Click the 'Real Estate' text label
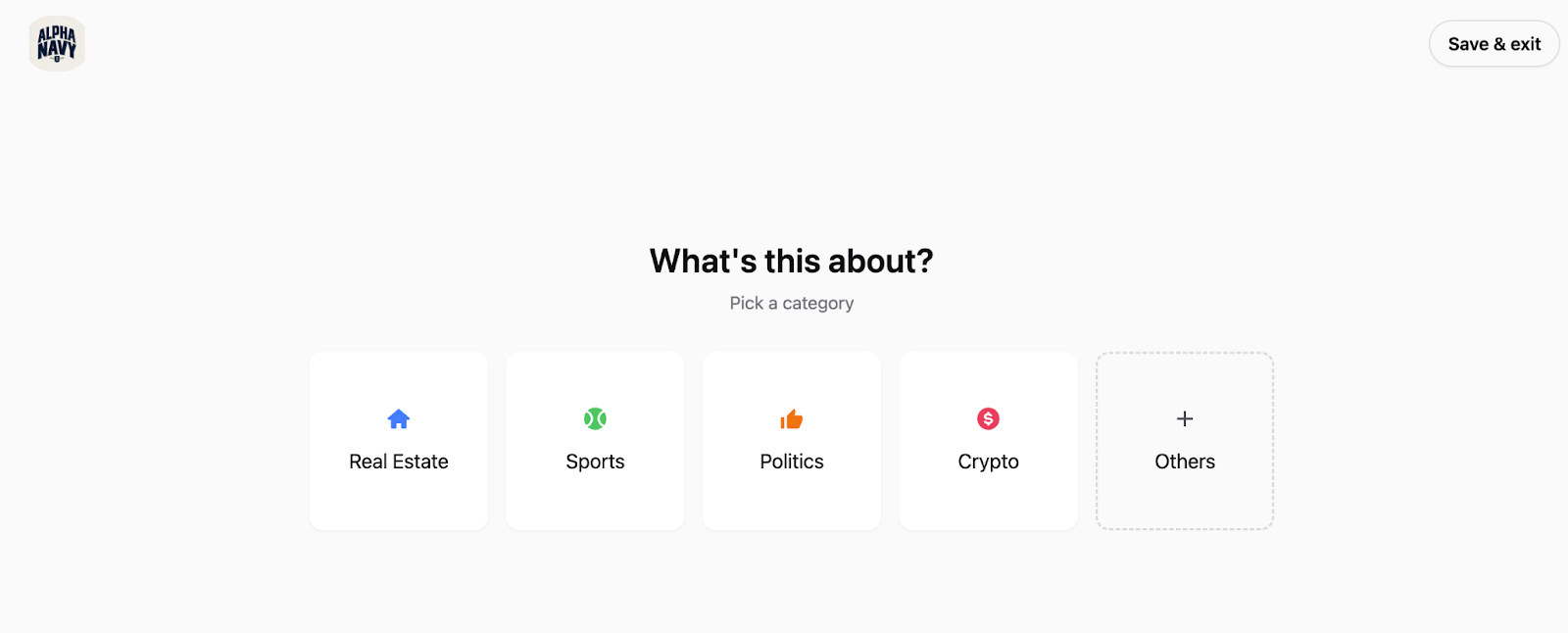Image resolution: width=1568 pixels, height=633 pixels. click(x=398, y=462)
